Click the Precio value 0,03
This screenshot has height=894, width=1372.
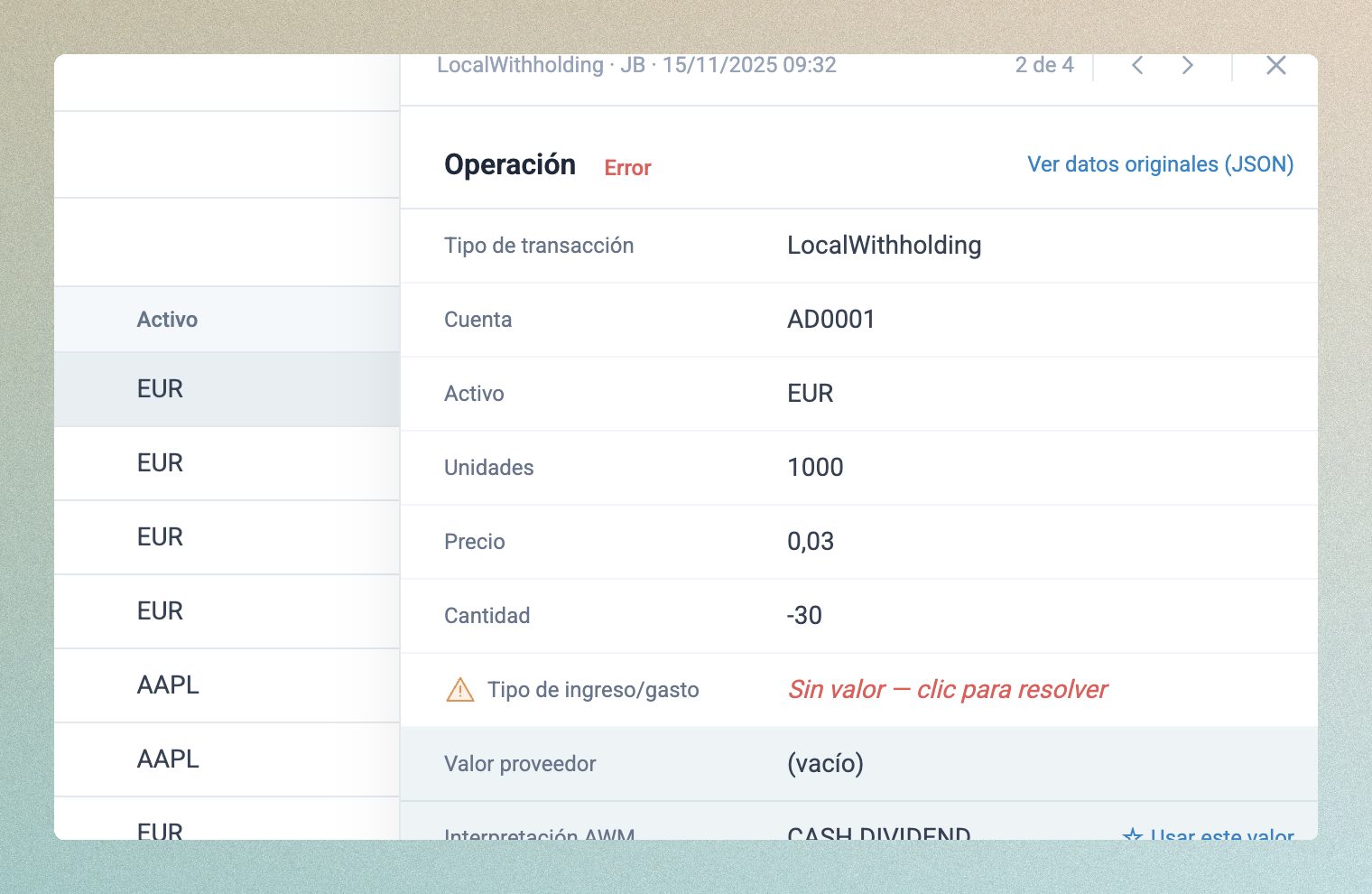tap(810, 542)
